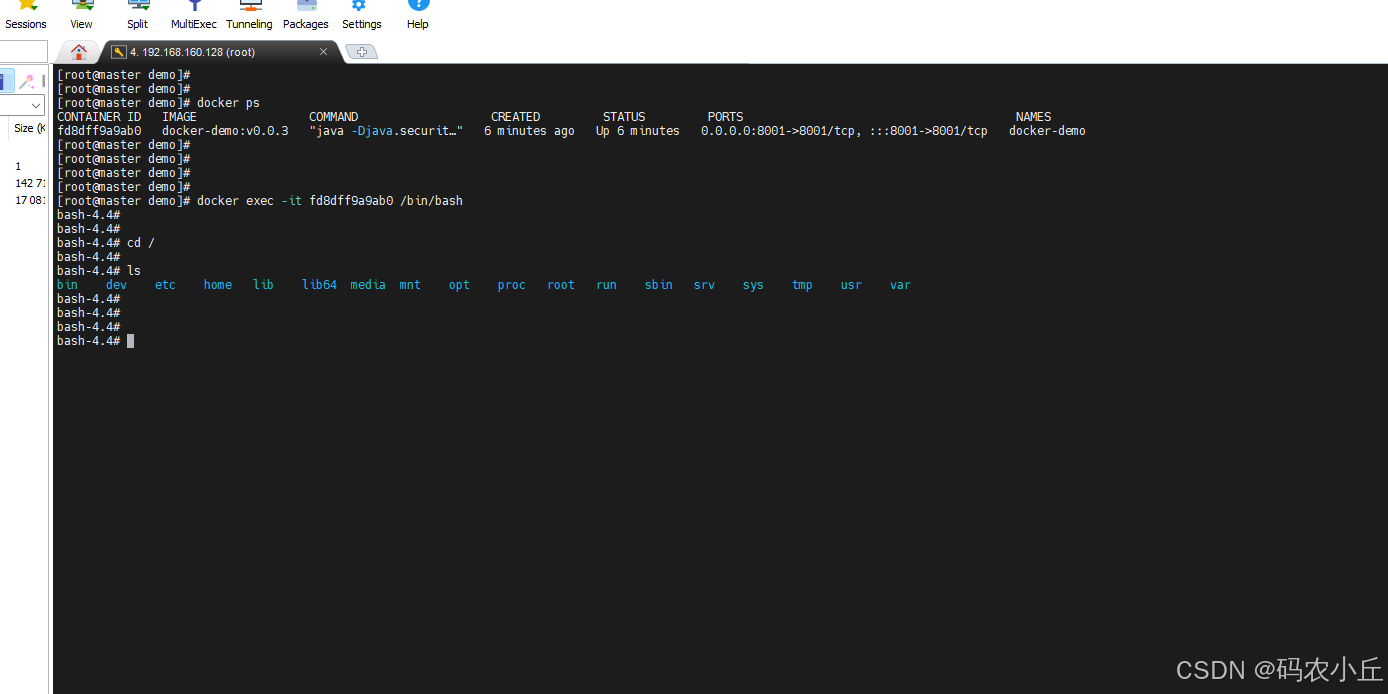Viewport: 1388px width, 694px height.
Task: Open the Packages toolbar button
Action: coord(306,15)
